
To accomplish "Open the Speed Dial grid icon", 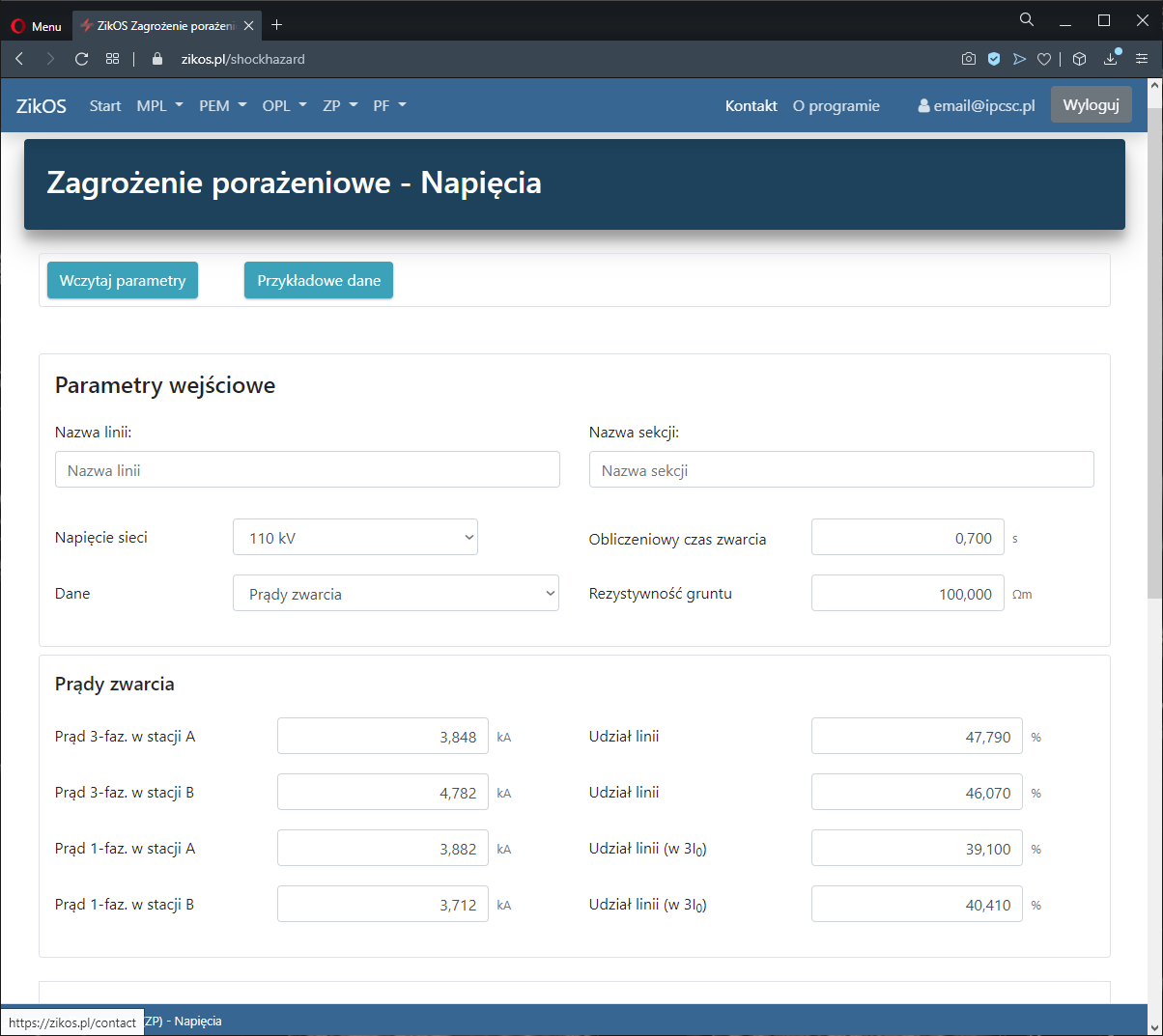I will click(113, 59).
